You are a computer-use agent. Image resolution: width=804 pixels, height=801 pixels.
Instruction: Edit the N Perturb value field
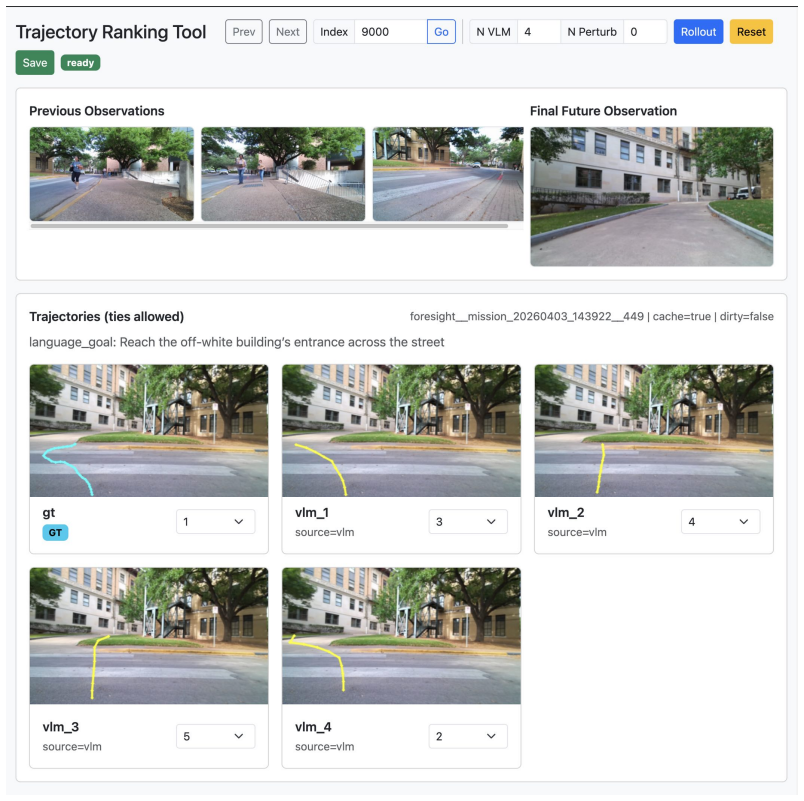[645, 32]
